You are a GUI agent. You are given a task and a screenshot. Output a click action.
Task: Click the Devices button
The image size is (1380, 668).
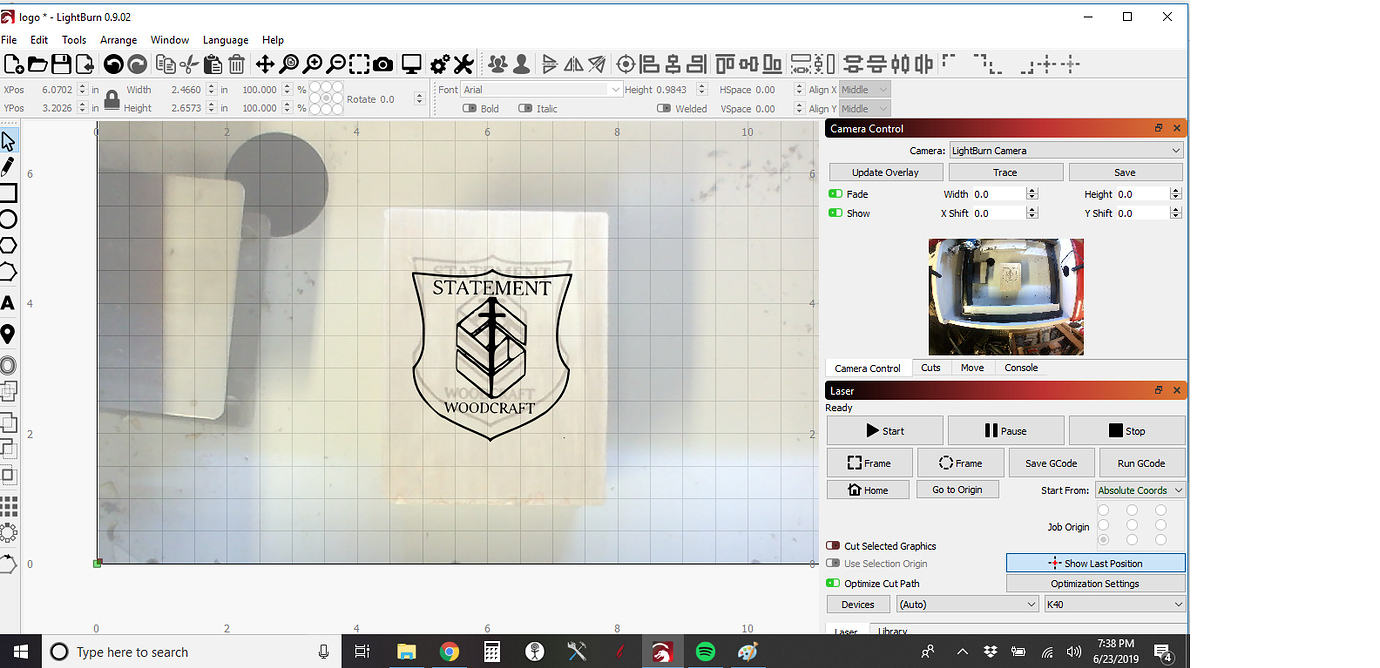point(858,604)
